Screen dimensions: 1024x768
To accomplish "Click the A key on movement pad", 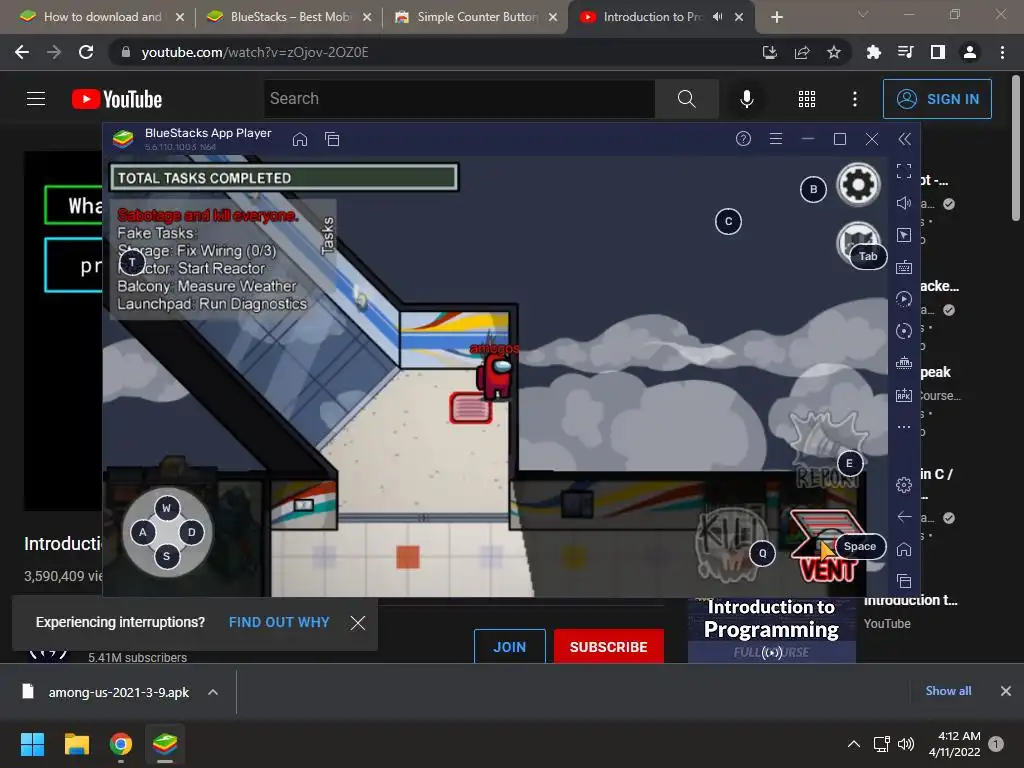I will tap(142, 532).
